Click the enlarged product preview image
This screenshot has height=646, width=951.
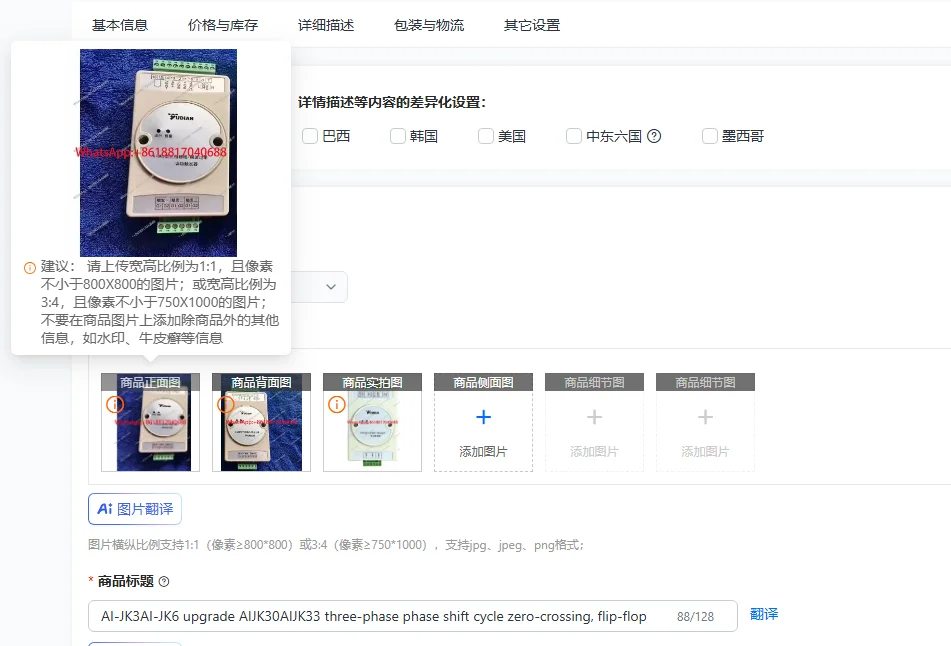[158, 153]
